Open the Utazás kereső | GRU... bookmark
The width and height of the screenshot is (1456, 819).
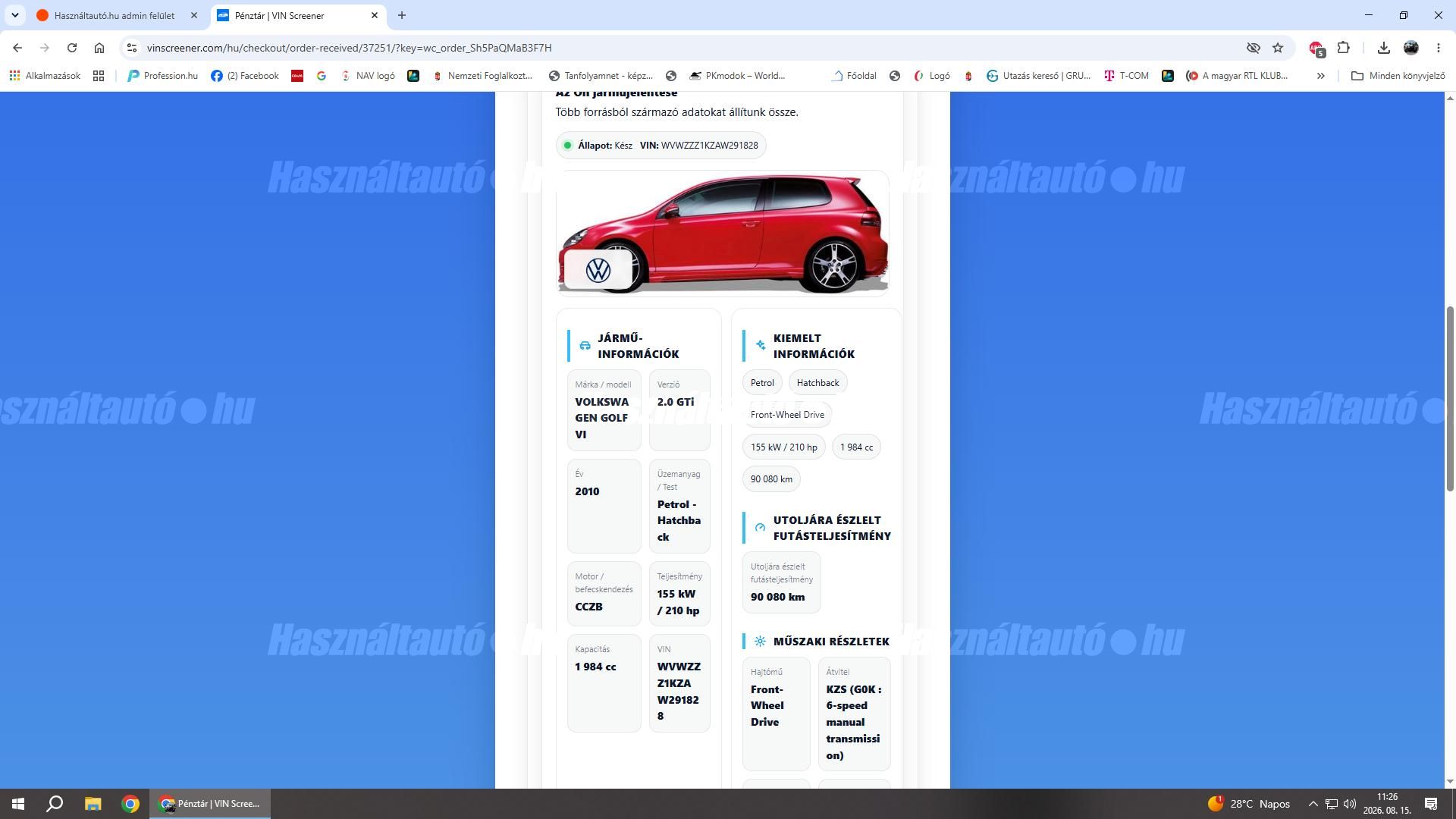click(1038, 76)
